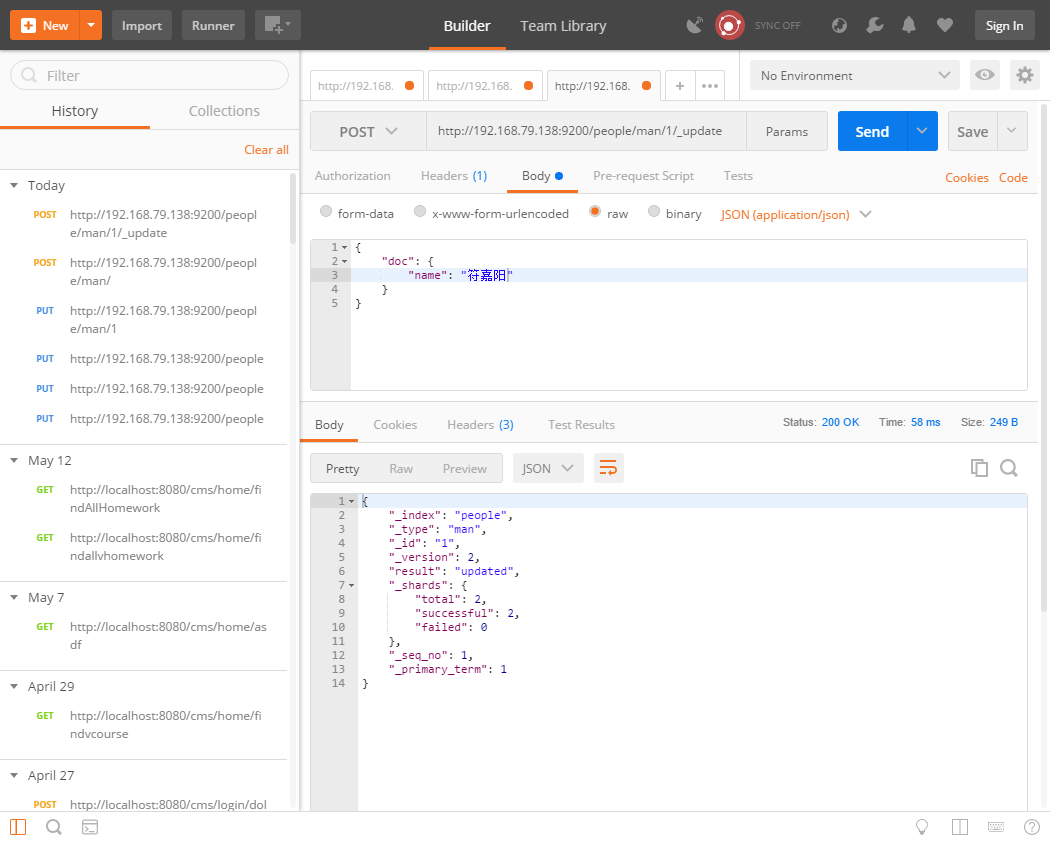Screen dimensions: 1050x842
Task: Click the notifications bell icon
Action: point(909,26)
